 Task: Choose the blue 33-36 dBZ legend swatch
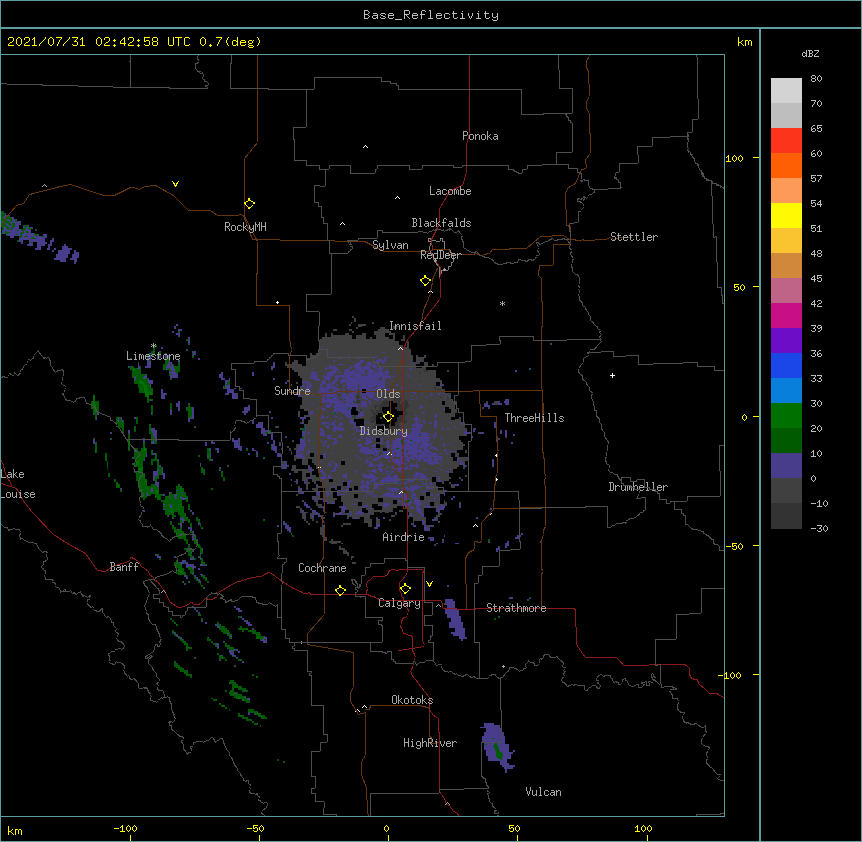point(786,365)
